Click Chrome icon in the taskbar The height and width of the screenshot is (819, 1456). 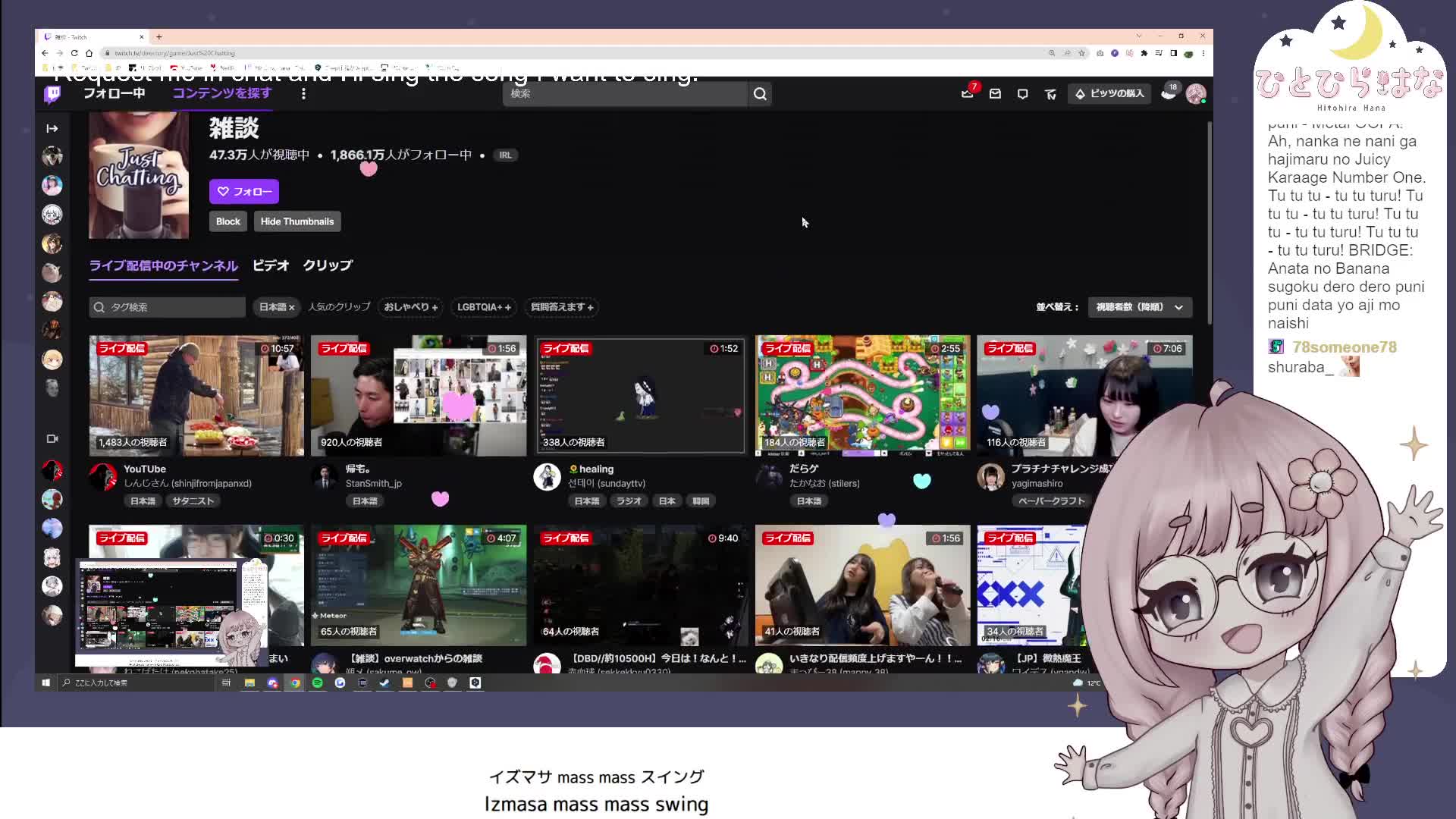(x=295, y=683)
